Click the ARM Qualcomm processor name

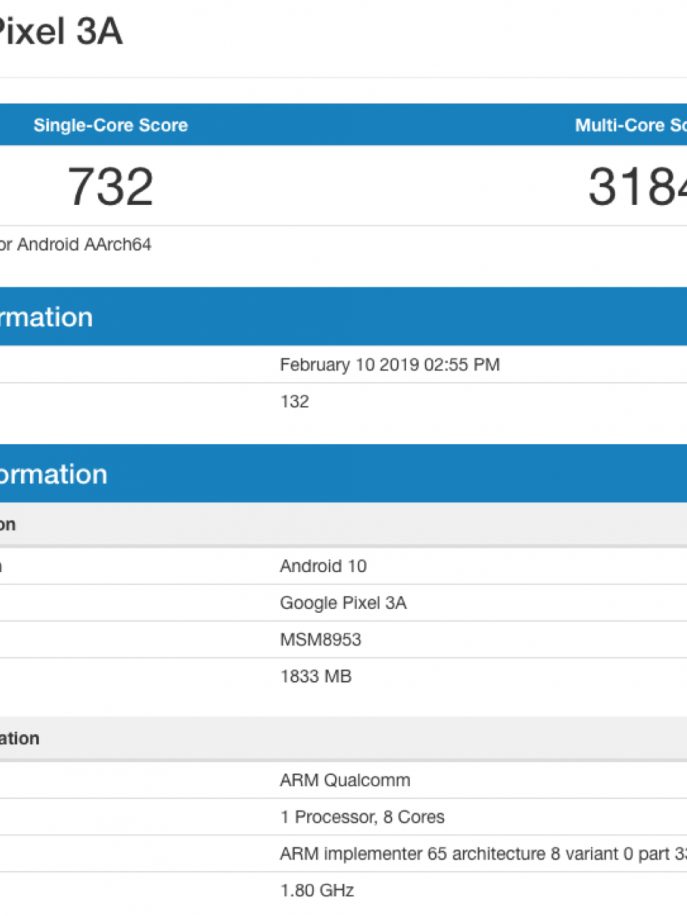(x=345, y=780)
